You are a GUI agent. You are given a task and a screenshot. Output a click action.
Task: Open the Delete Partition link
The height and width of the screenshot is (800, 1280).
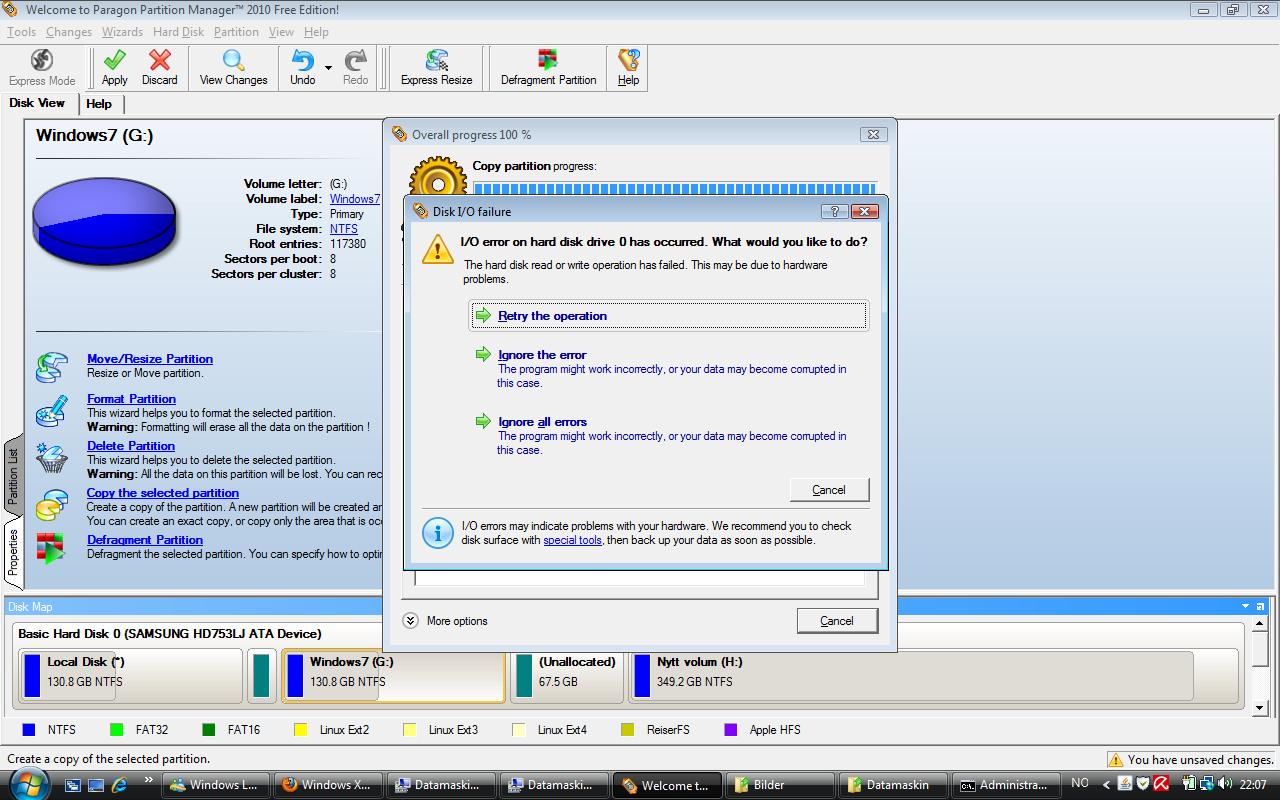(x=131, y=446)
